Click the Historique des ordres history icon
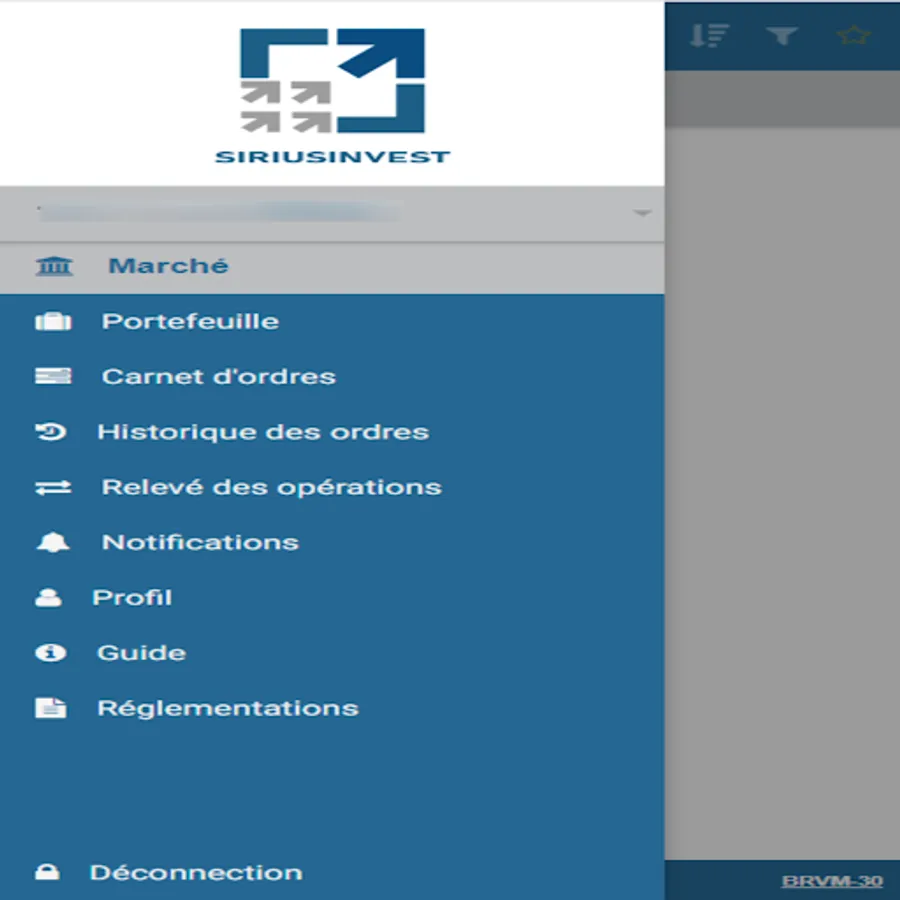900x900 pixels. click(51, 432)
